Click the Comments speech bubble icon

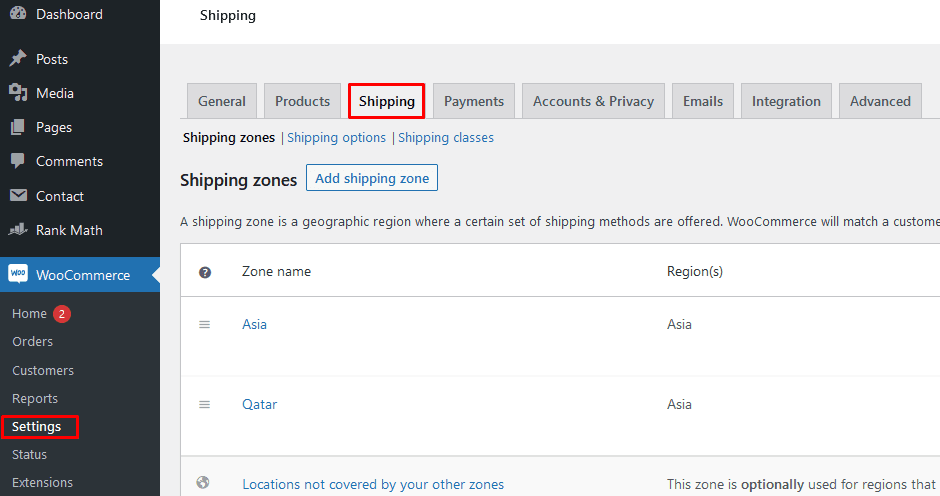[x=18, y=160]
